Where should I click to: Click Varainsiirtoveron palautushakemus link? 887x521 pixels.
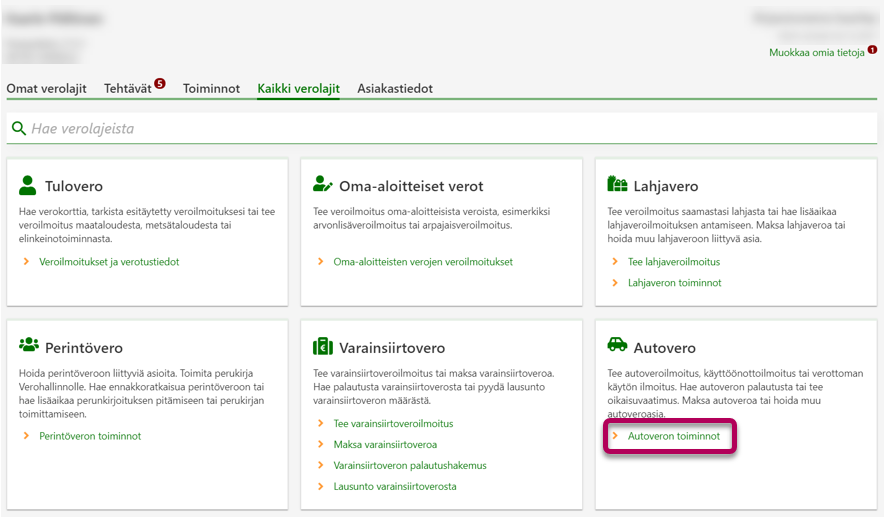(x=410, y=466)
